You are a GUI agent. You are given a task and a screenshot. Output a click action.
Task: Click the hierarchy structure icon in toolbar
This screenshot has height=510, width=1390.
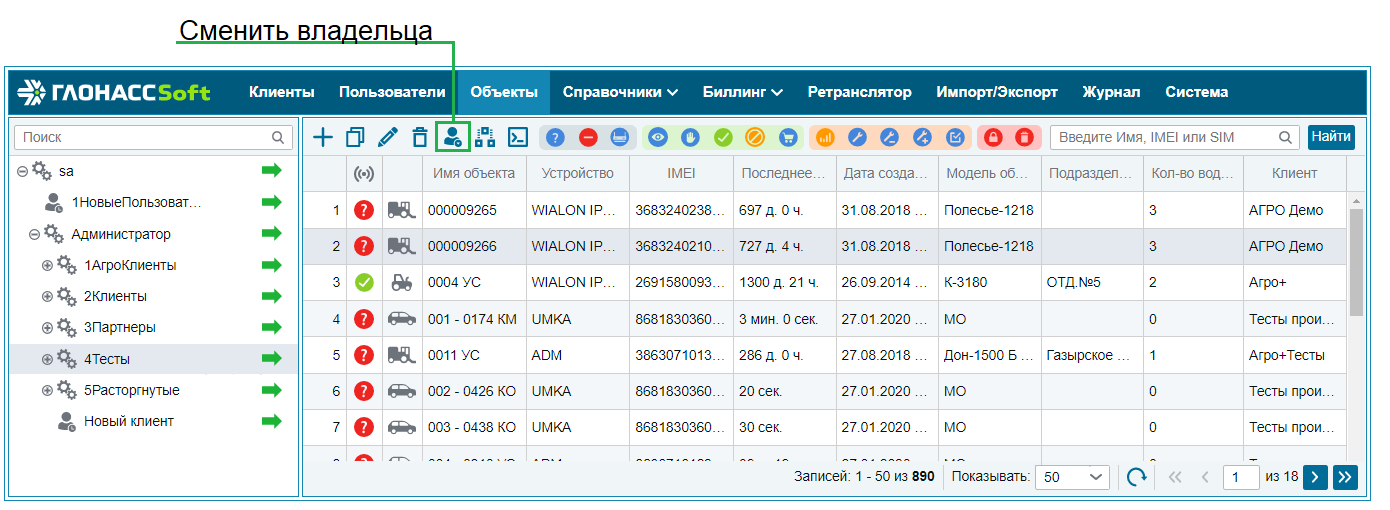tap(486, 138)
